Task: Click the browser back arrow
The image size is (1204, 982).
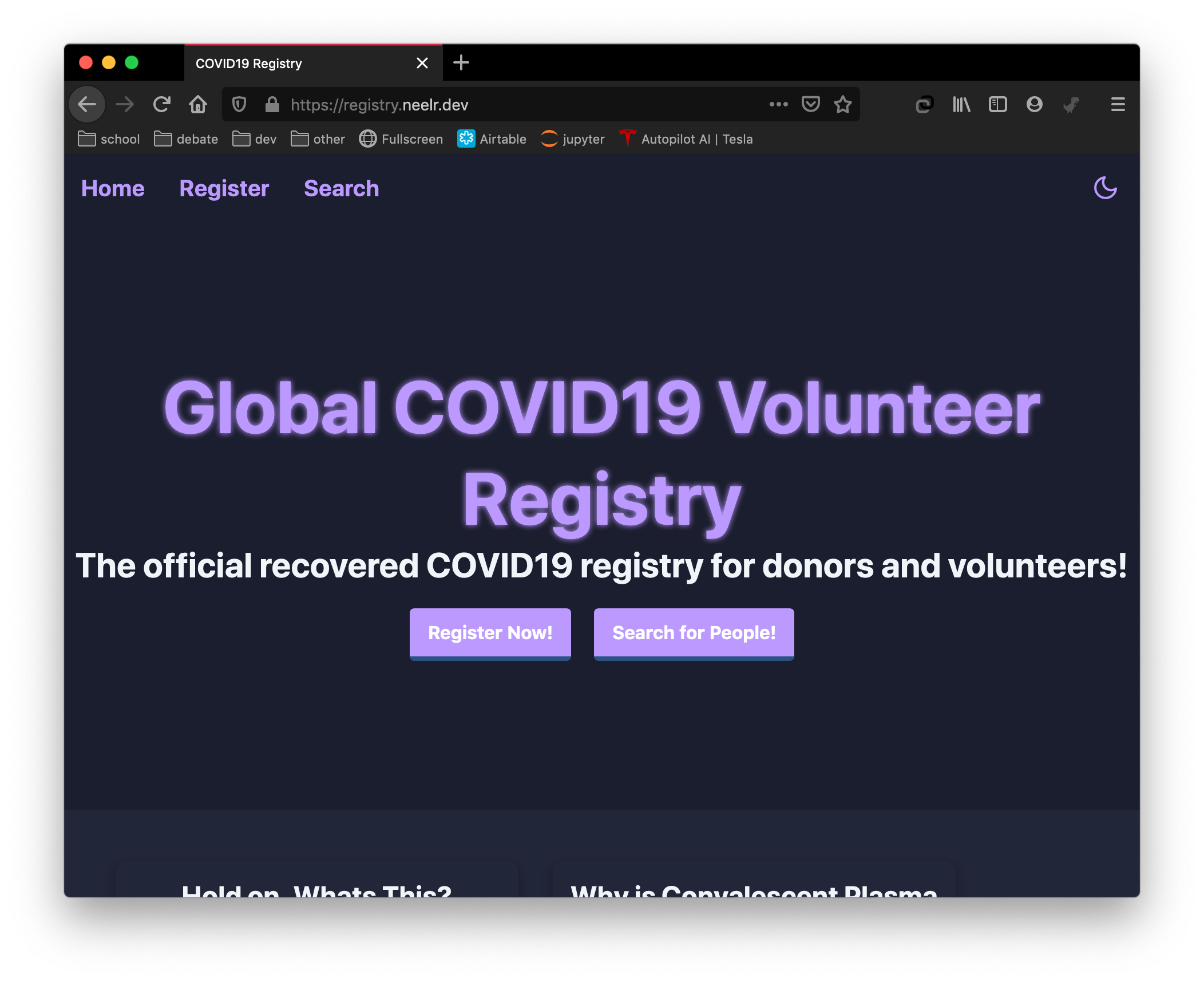Action: (87, 105)
